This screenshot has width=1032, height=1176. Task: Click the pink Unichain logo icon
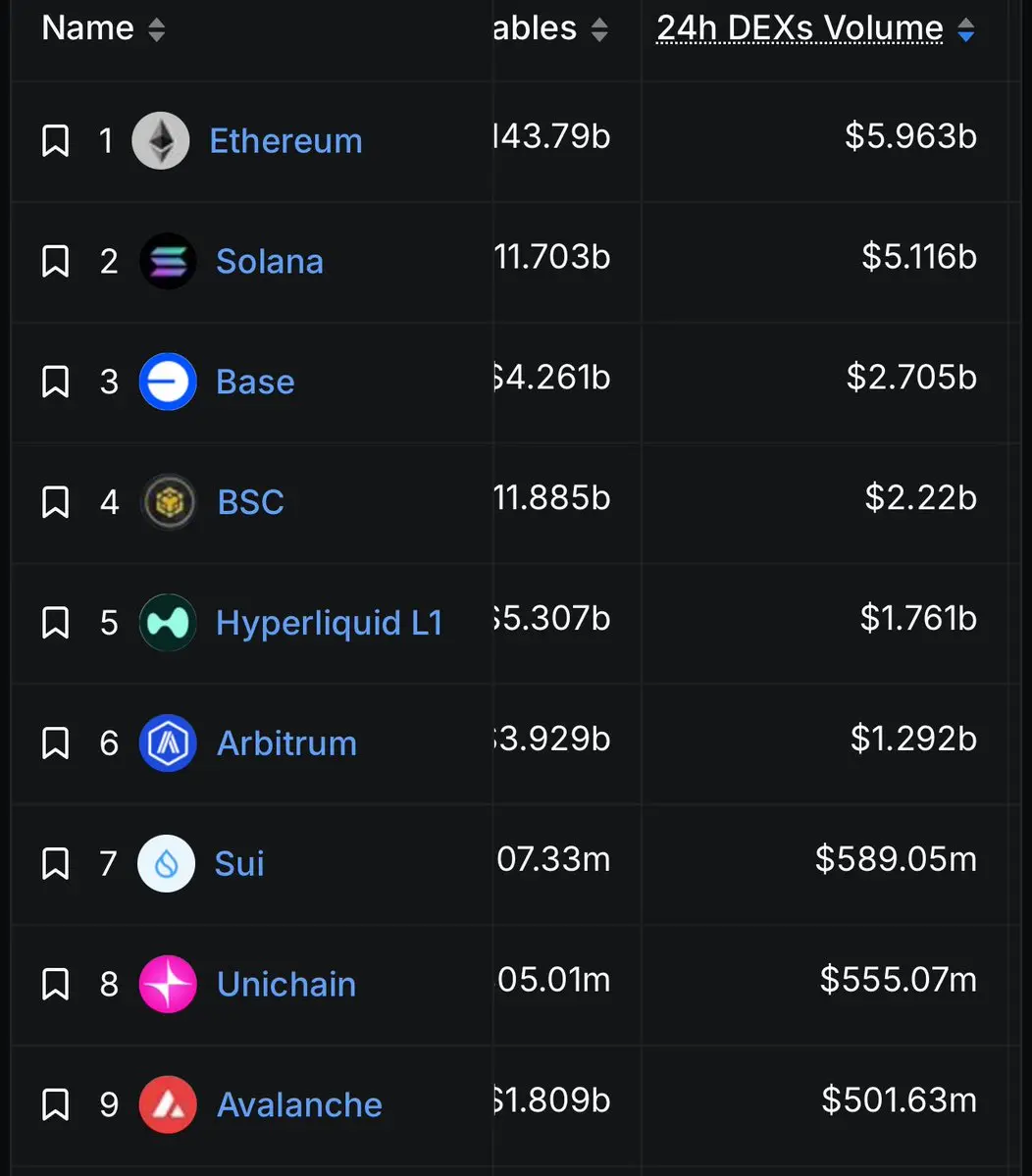168,984
